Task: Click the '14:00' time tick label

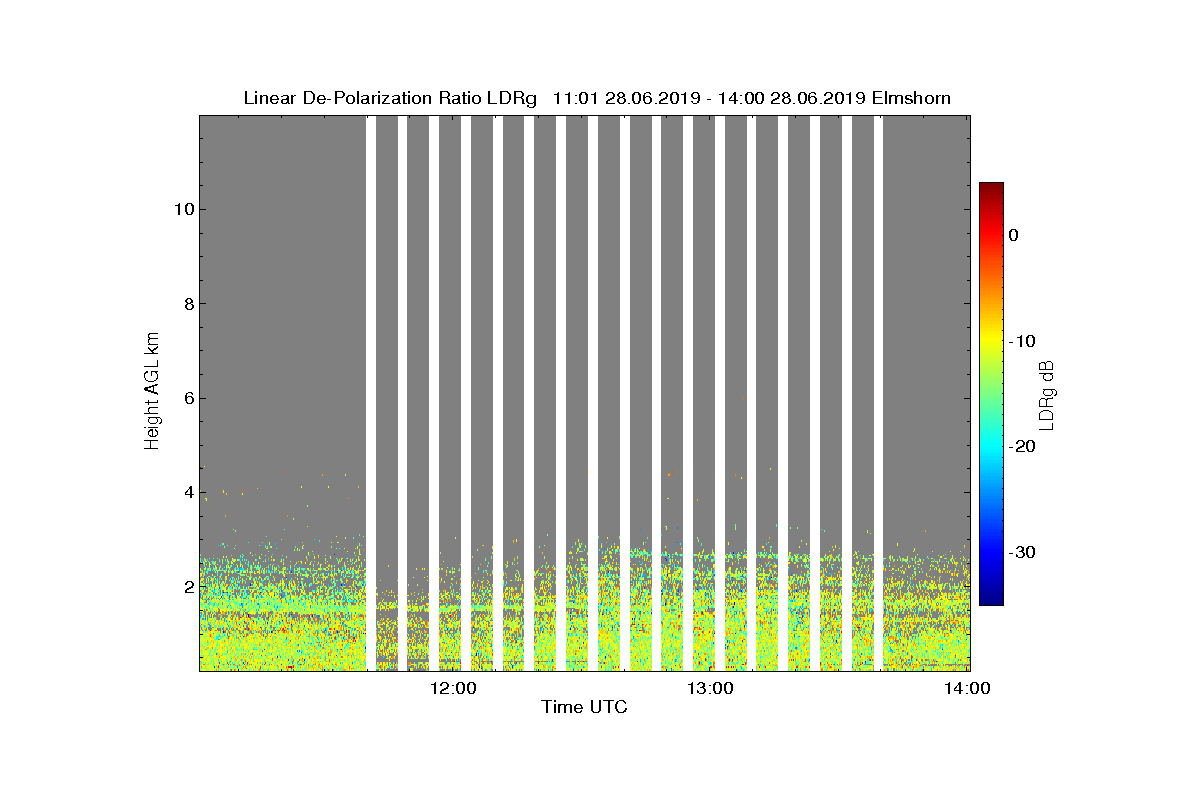Action: click(968, 688)
